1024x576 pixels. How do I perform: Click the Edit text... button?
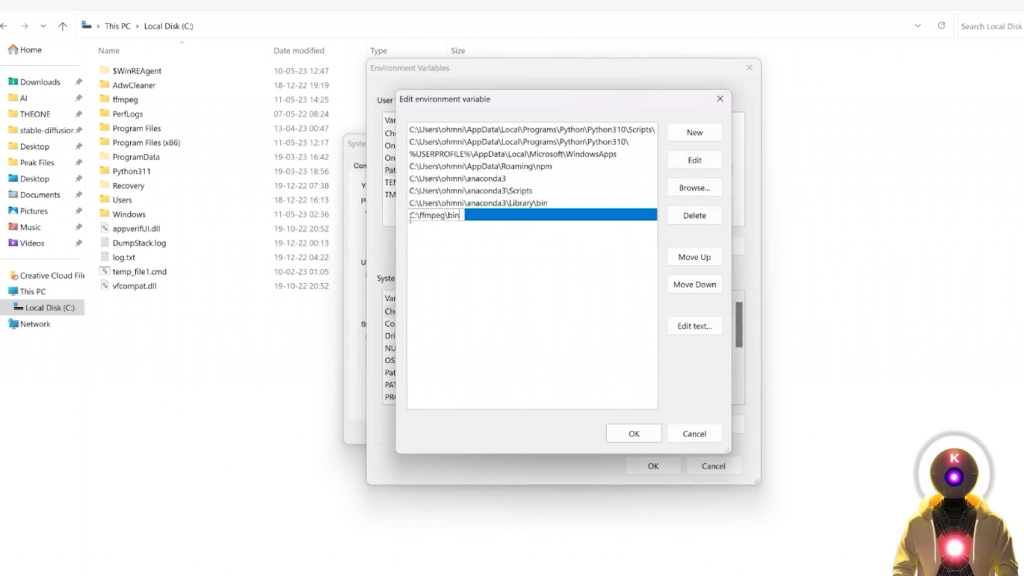pyautogui.click(x=694, y=326)
